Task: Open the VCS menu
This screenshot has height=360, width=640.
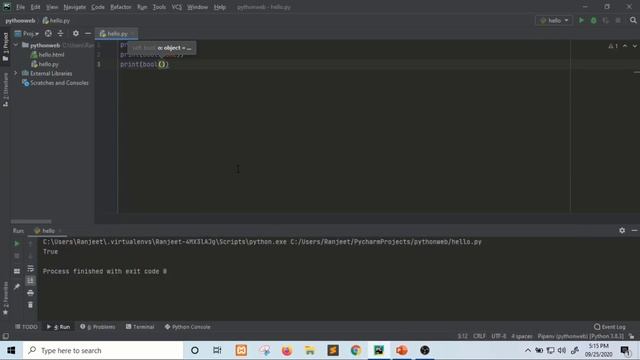Action: pyautogui.click(x=177, y=7)
